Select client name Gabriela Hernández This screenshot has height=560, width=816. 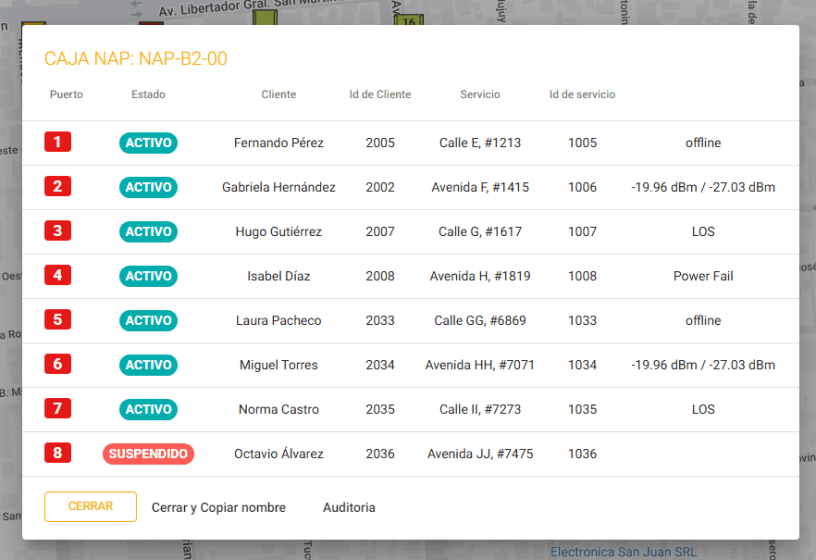coord(278,187)
